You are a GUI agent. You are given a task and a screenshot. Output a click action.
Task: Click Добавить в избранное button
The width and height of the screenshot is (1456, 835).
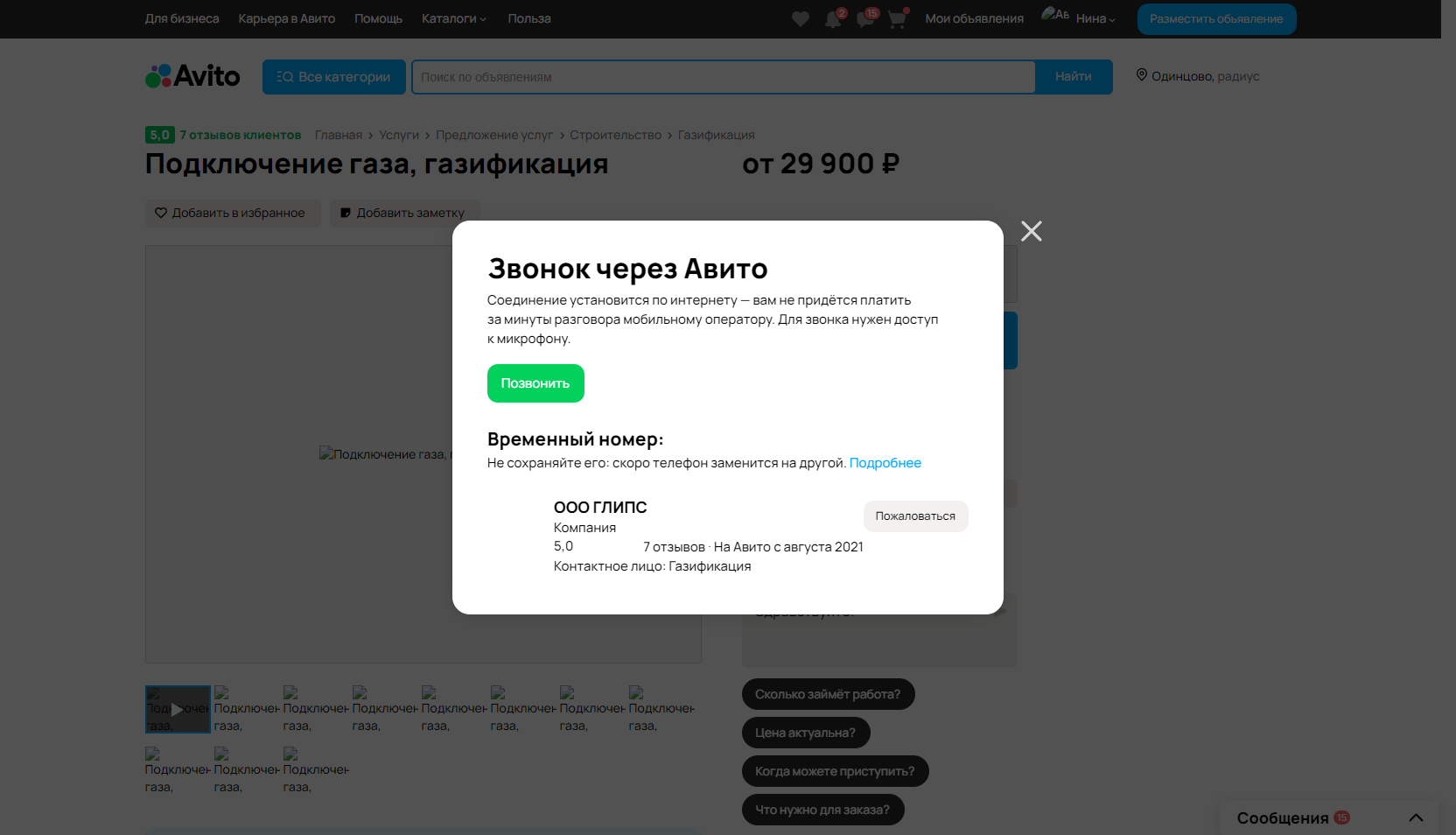(x=233, y=213)
